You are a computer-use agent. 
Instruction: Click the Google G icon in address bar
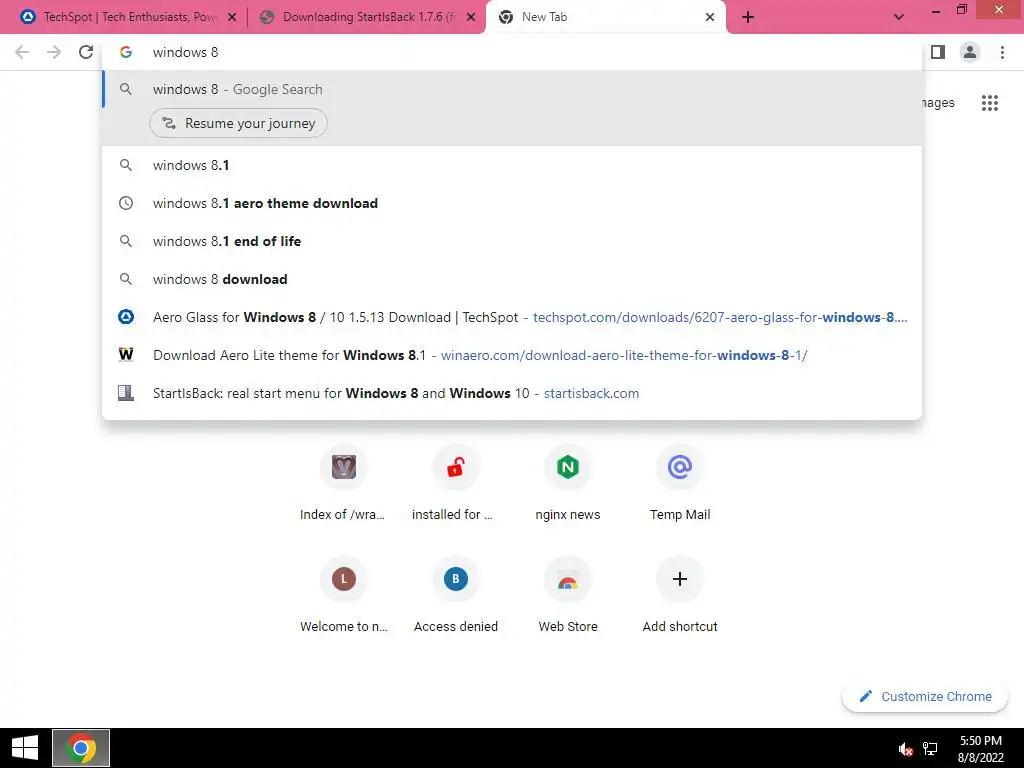(126, 52)
